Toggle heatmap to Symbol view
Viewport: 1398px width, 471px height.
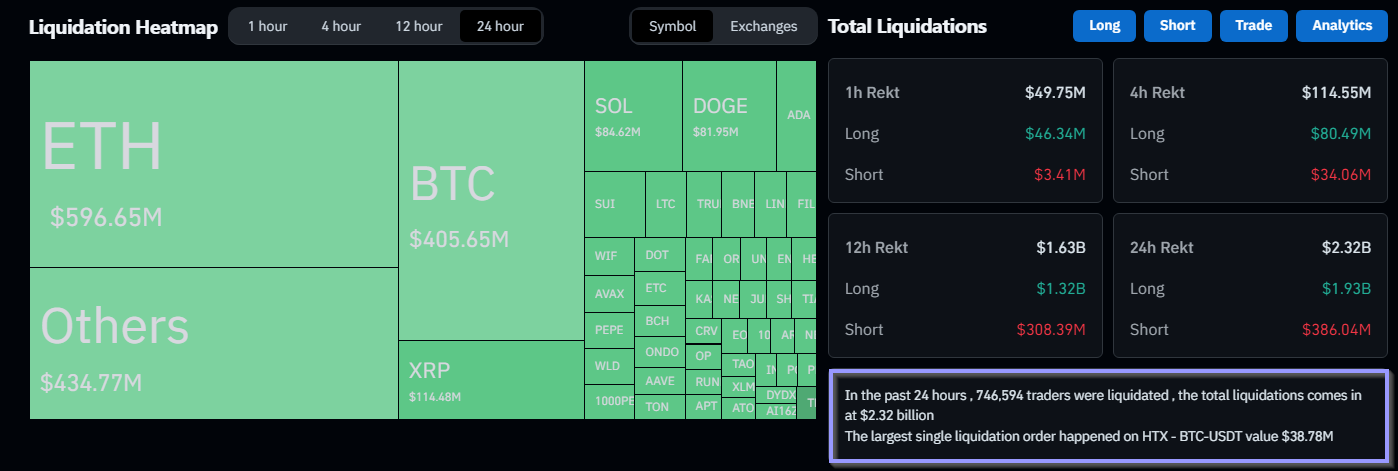pyautogui.click(x=673, y=26)
